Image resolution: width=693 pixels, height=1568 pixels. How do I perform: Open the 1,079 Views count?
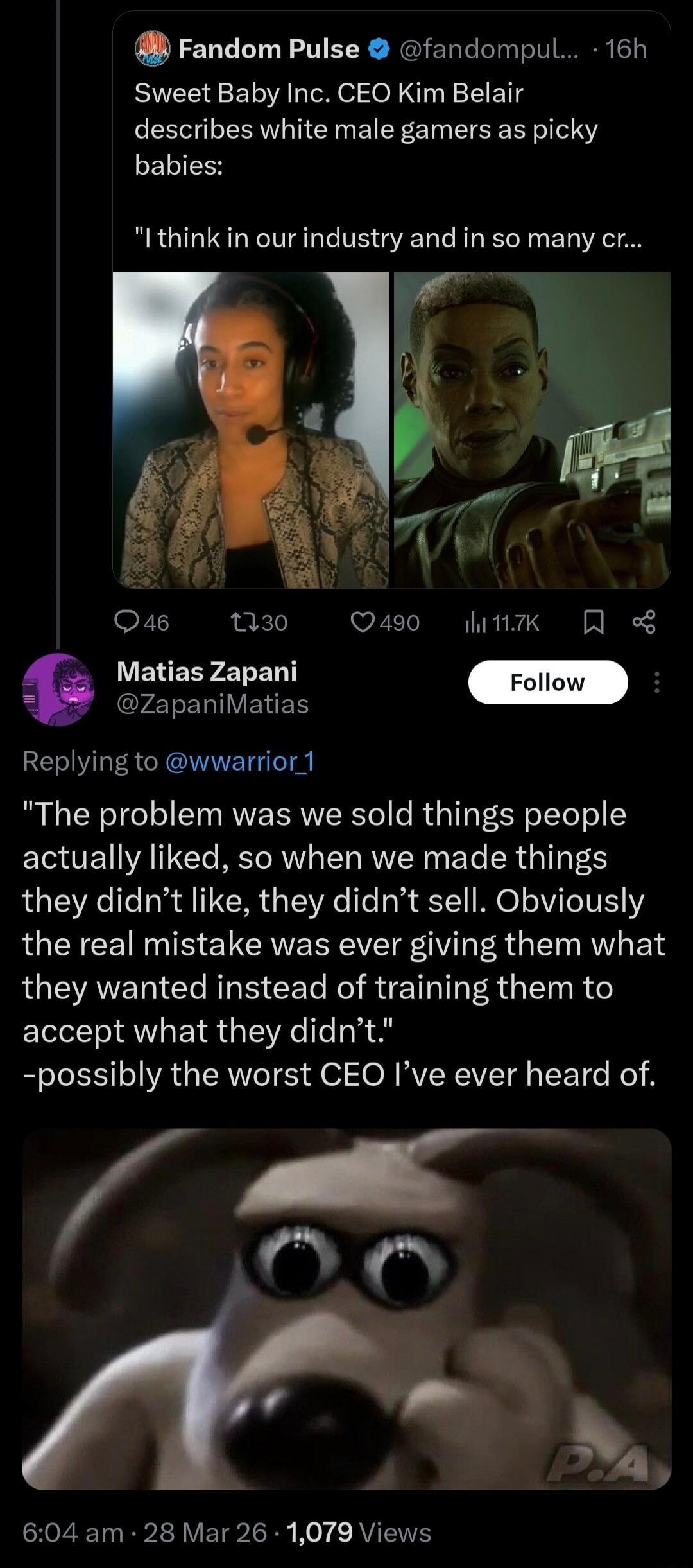[359, 1533]
